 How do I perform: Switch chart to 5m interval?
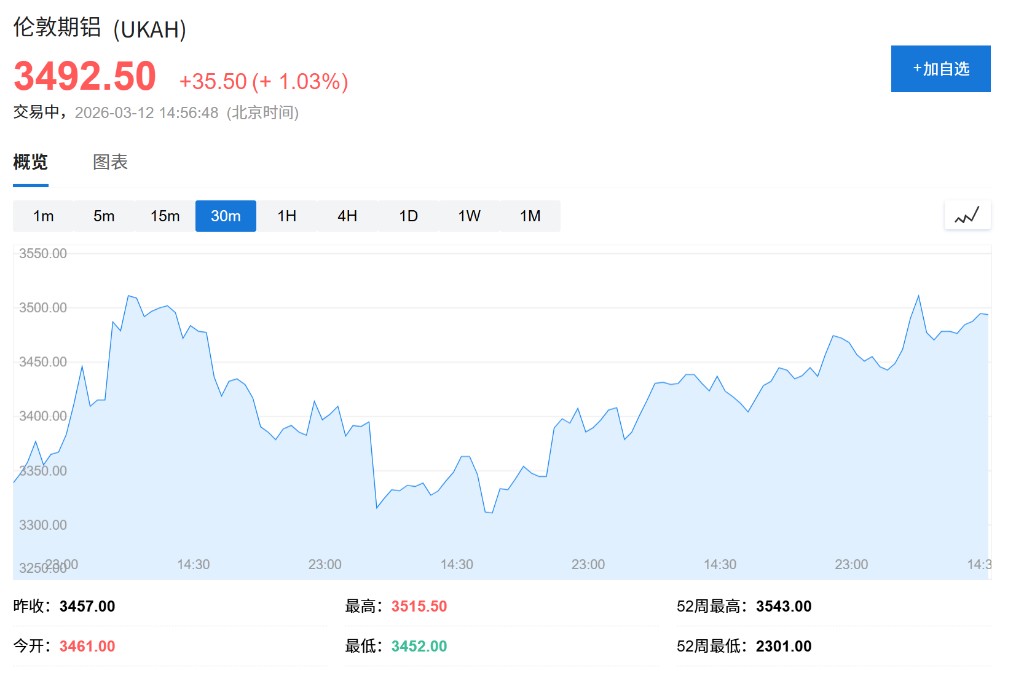pos(104,216)
